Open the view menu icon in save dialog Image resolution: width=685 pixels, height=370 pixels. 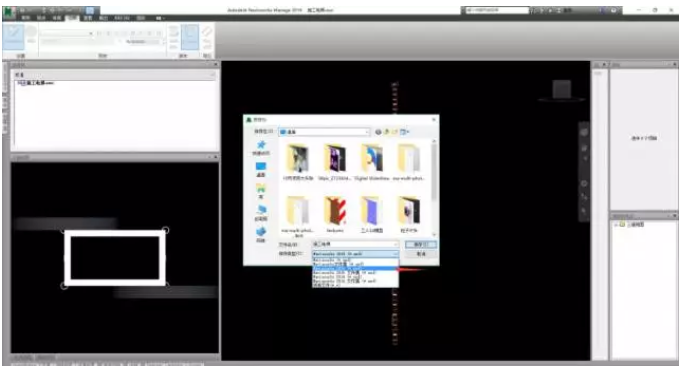[x=404, y=131]
